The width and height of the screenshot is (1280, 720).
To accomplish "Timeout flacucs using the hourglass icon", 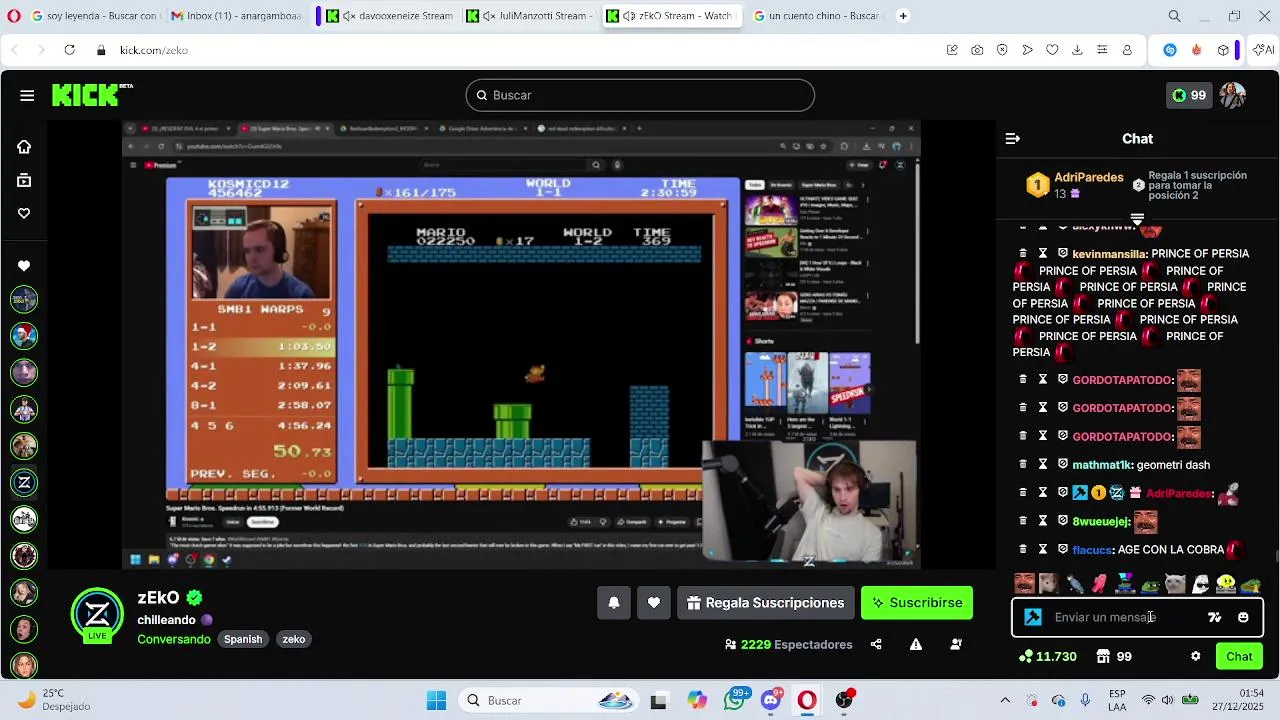I will (x=1043, y=550).
